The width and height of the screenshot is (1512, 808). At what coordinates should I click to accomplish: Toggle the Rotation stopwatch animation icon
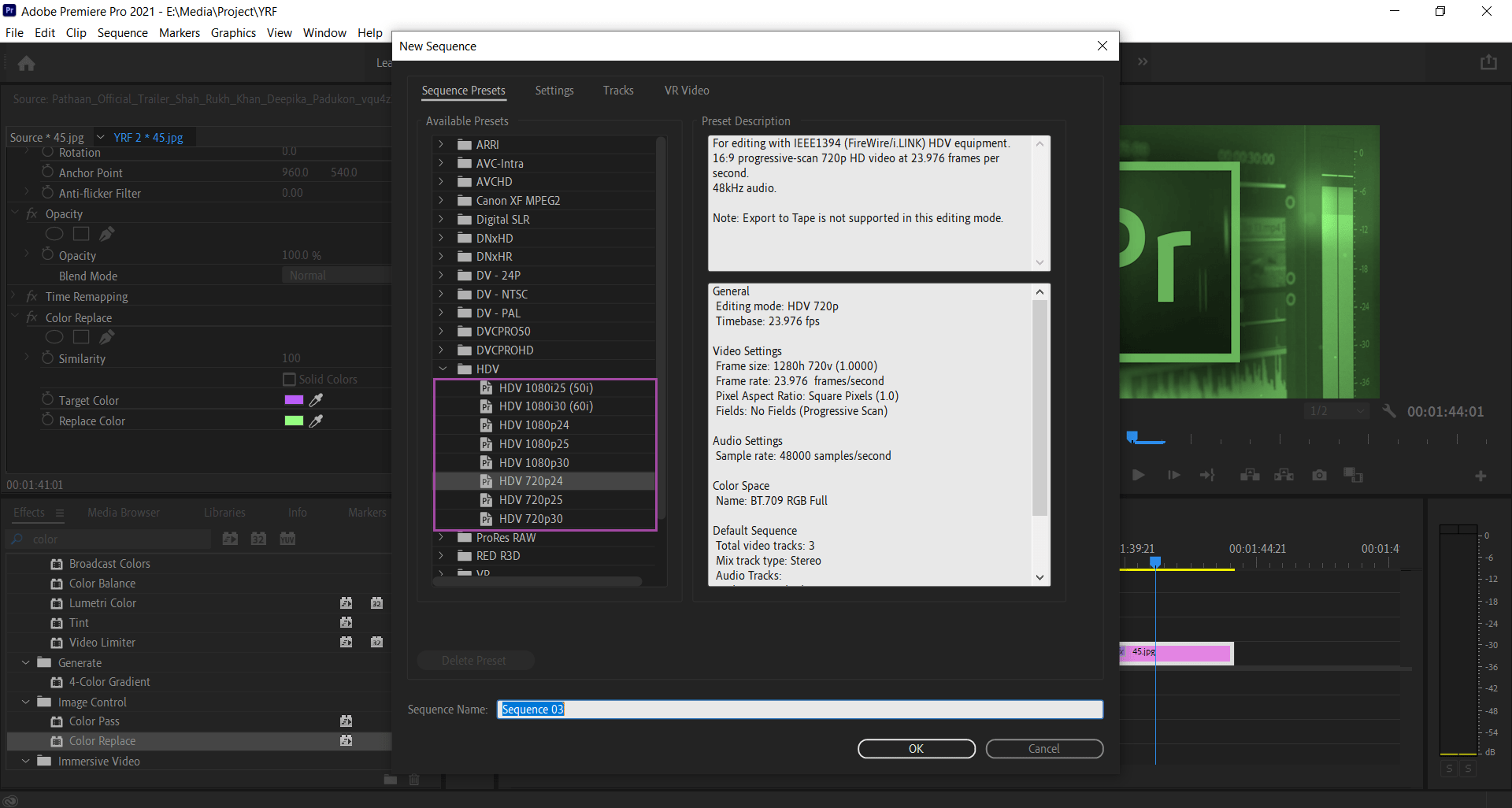tap(48, 151)
